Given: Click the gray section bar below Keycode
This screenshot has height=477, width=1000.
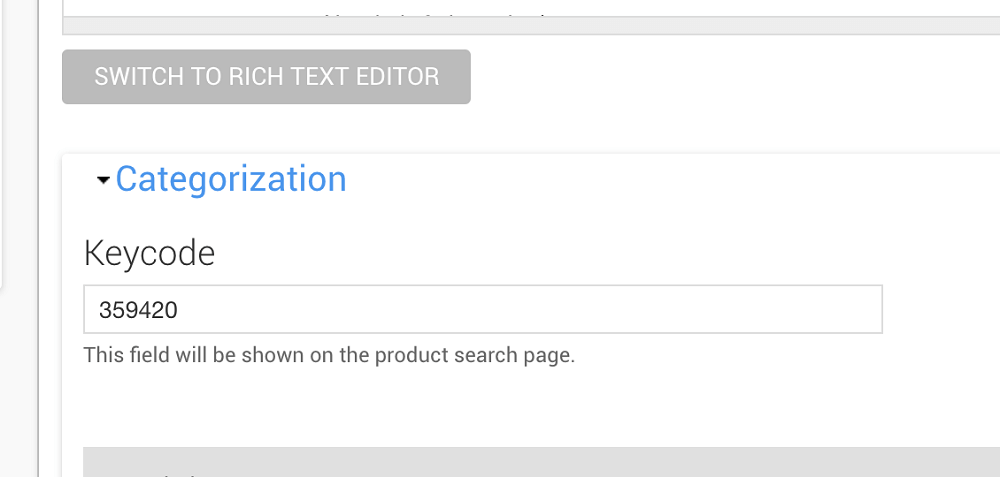Looking at the screenshot, I should coord(540,462).
